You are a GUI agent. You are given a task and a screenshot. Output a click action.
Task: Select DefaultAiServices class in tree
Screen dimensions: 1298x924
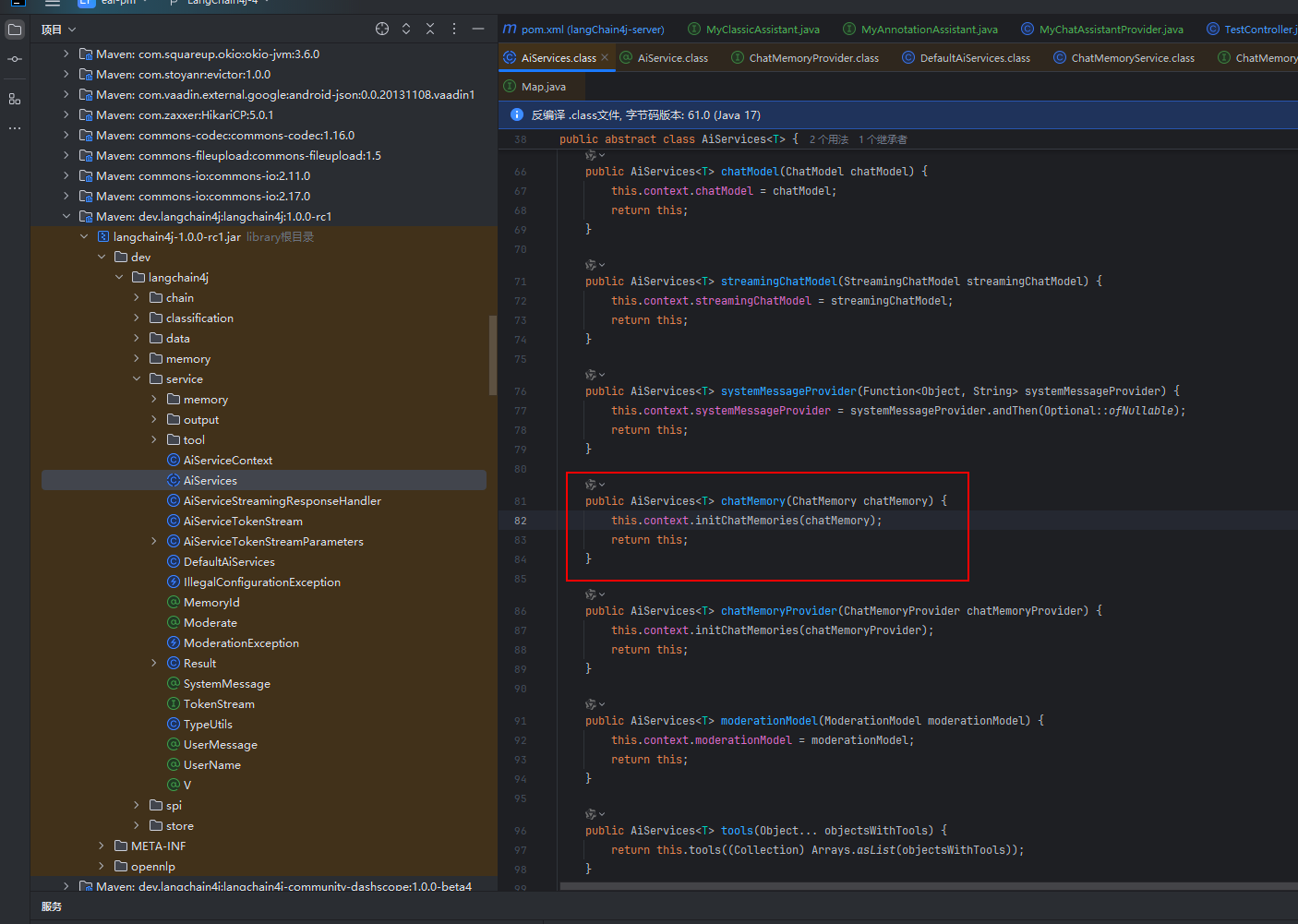pos(229,562)
